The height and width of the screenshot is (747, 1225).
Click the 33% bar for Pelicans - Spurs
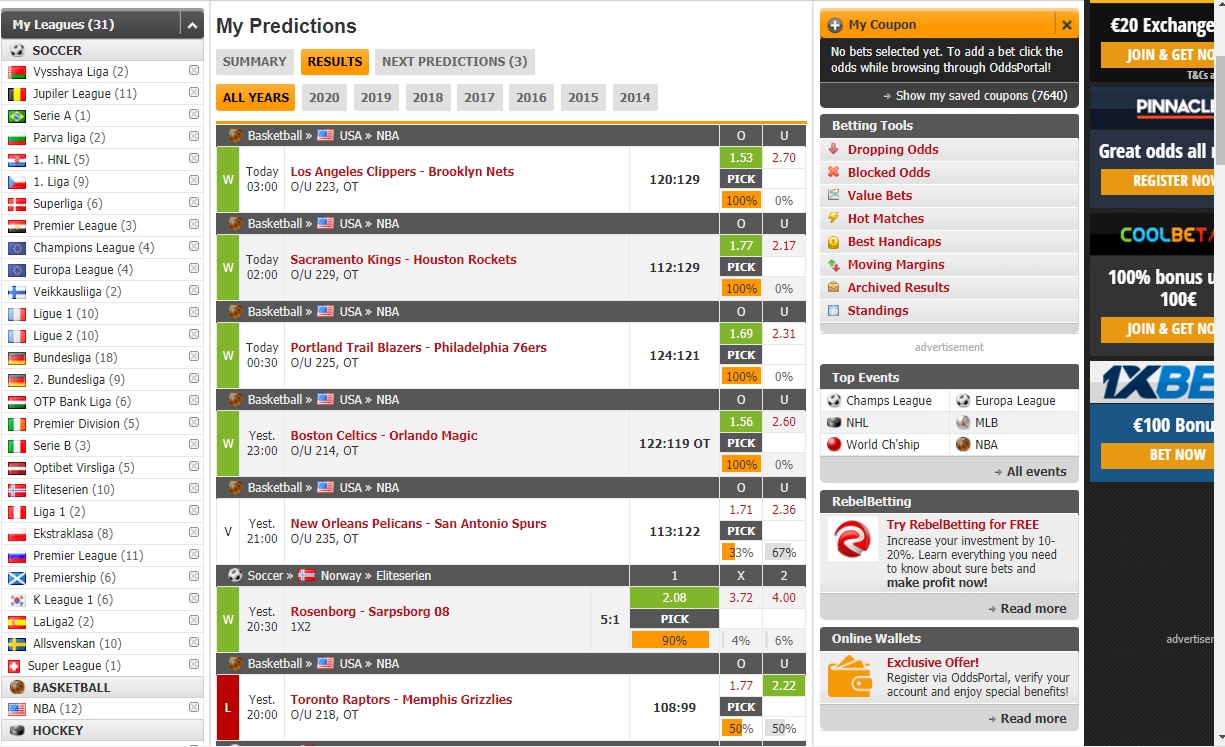click(x=741, y=552)
